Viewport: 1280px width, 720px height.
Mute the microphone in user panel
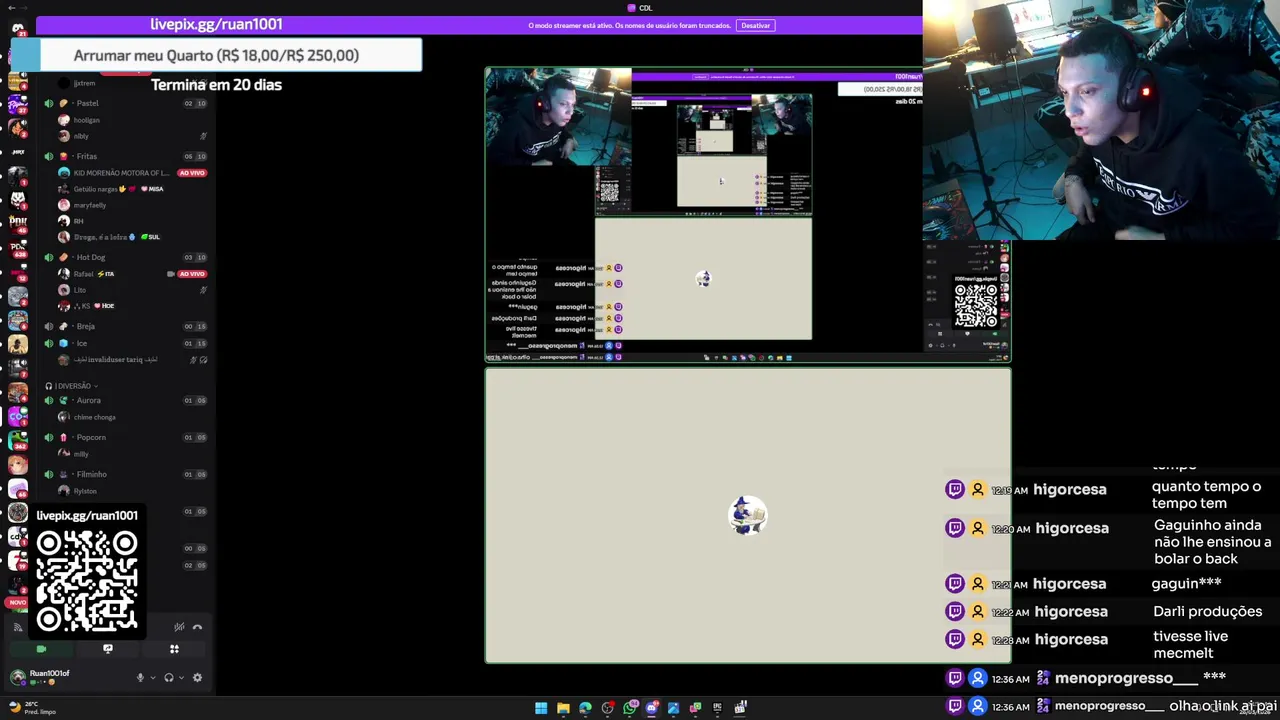pyautogui.click(x=140, y=678)
